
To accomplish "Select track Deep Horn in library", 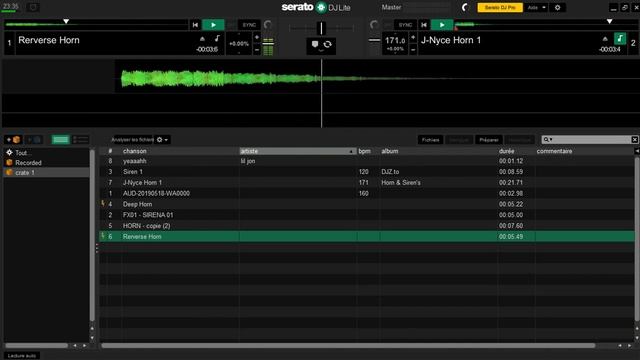I will [x=367, y=204].
